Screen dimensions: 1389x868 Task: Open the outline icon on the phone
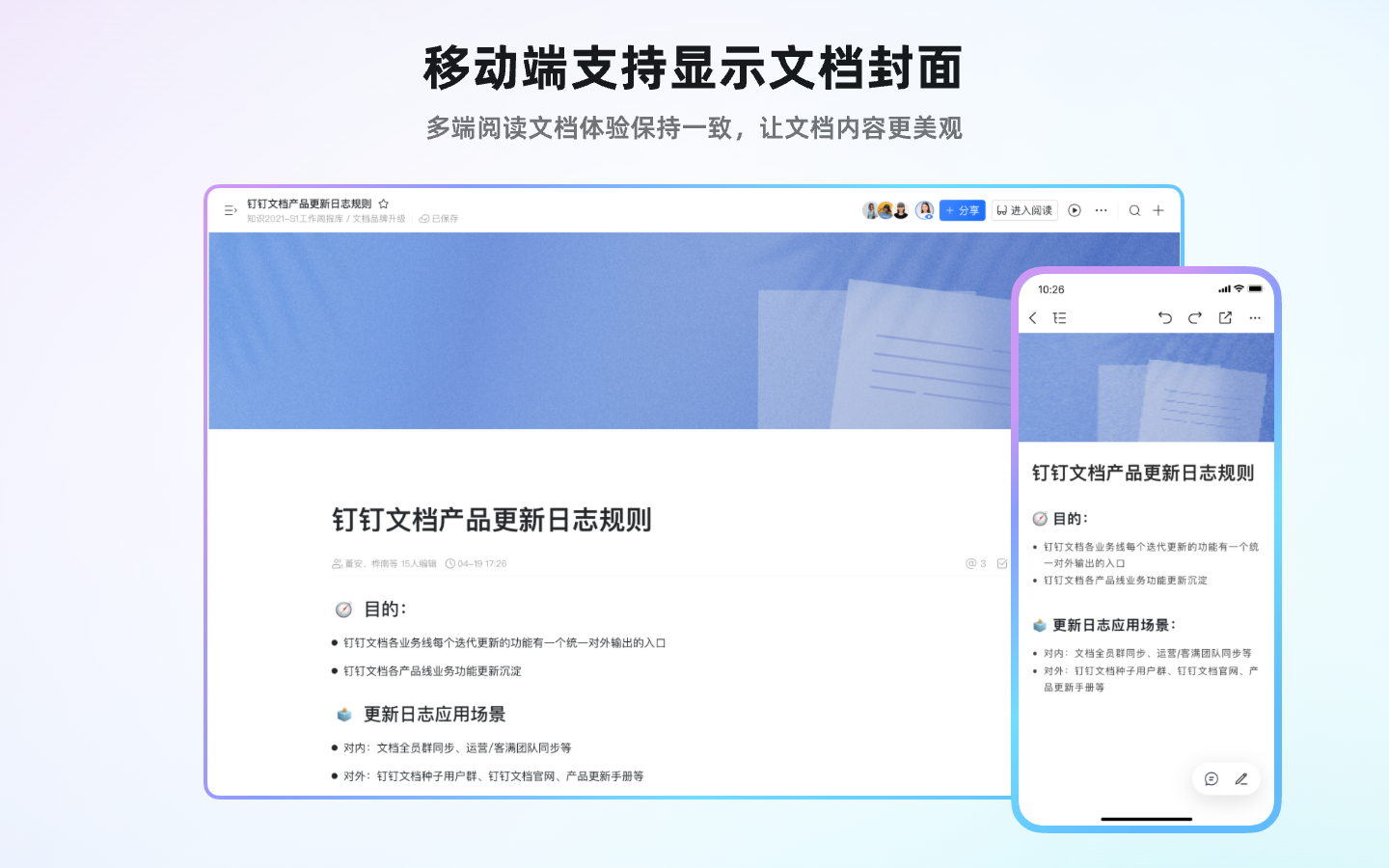[1060, 318]
